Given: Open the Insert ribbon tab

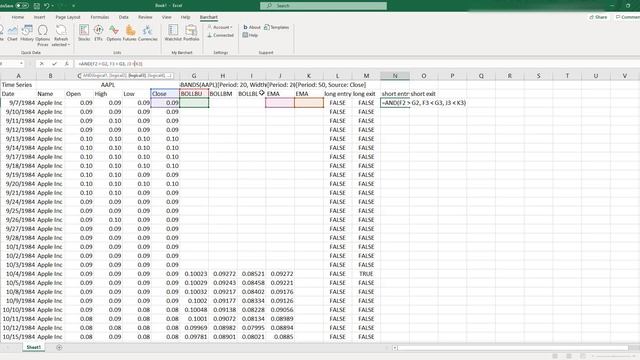Looking at the screenshot, I should [40, 17].
